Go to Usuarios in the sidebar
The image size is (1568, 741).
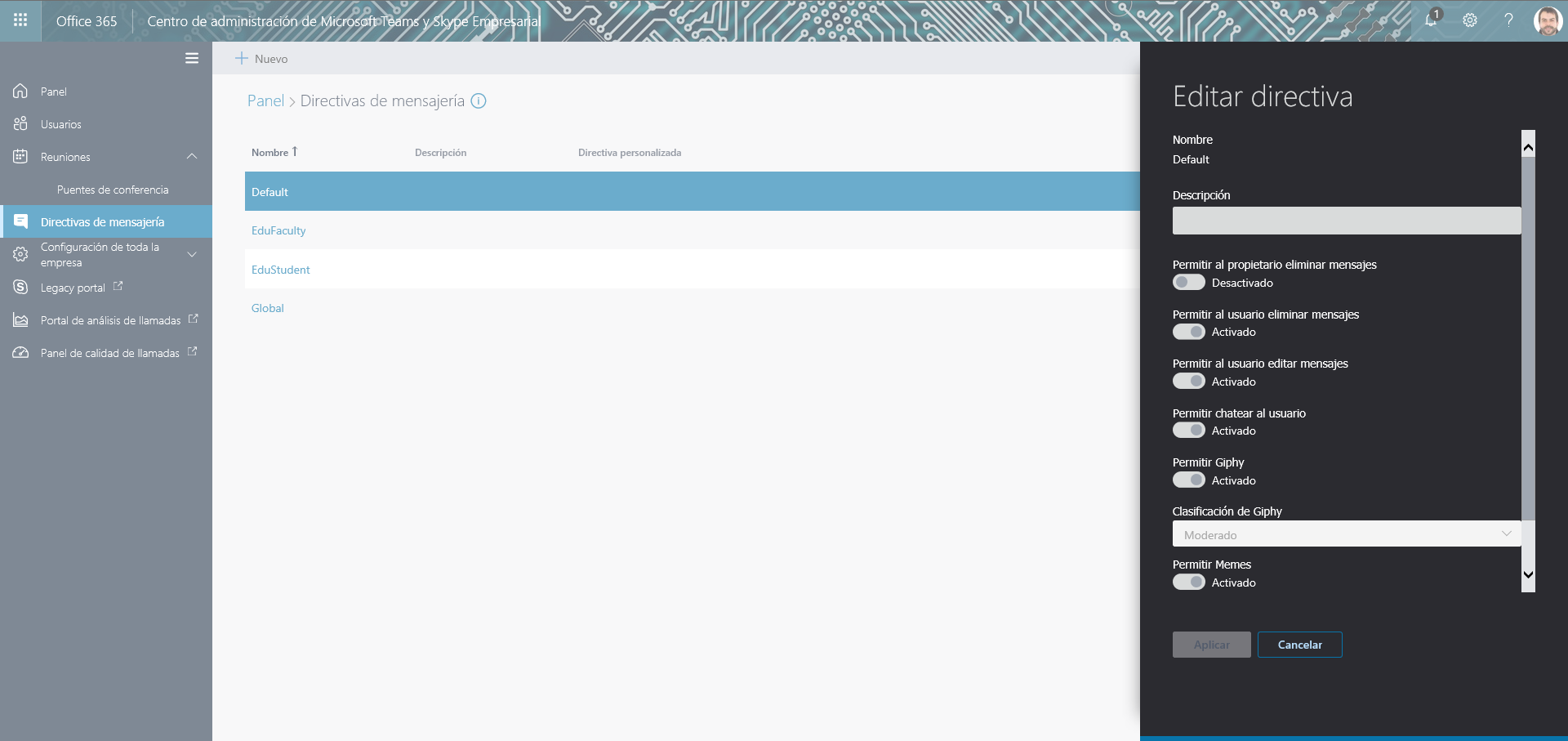(x=61, y=124)
